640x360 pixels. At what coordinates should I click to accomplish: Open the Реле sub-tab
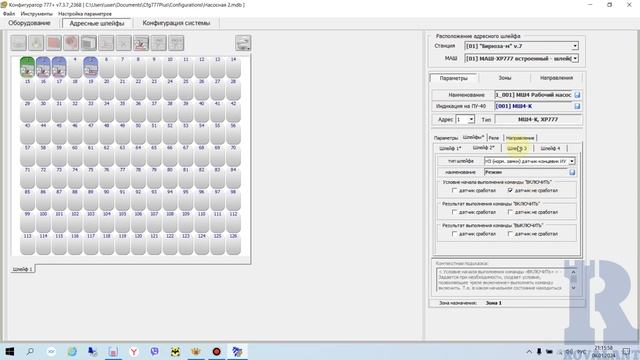coord(494,138)
